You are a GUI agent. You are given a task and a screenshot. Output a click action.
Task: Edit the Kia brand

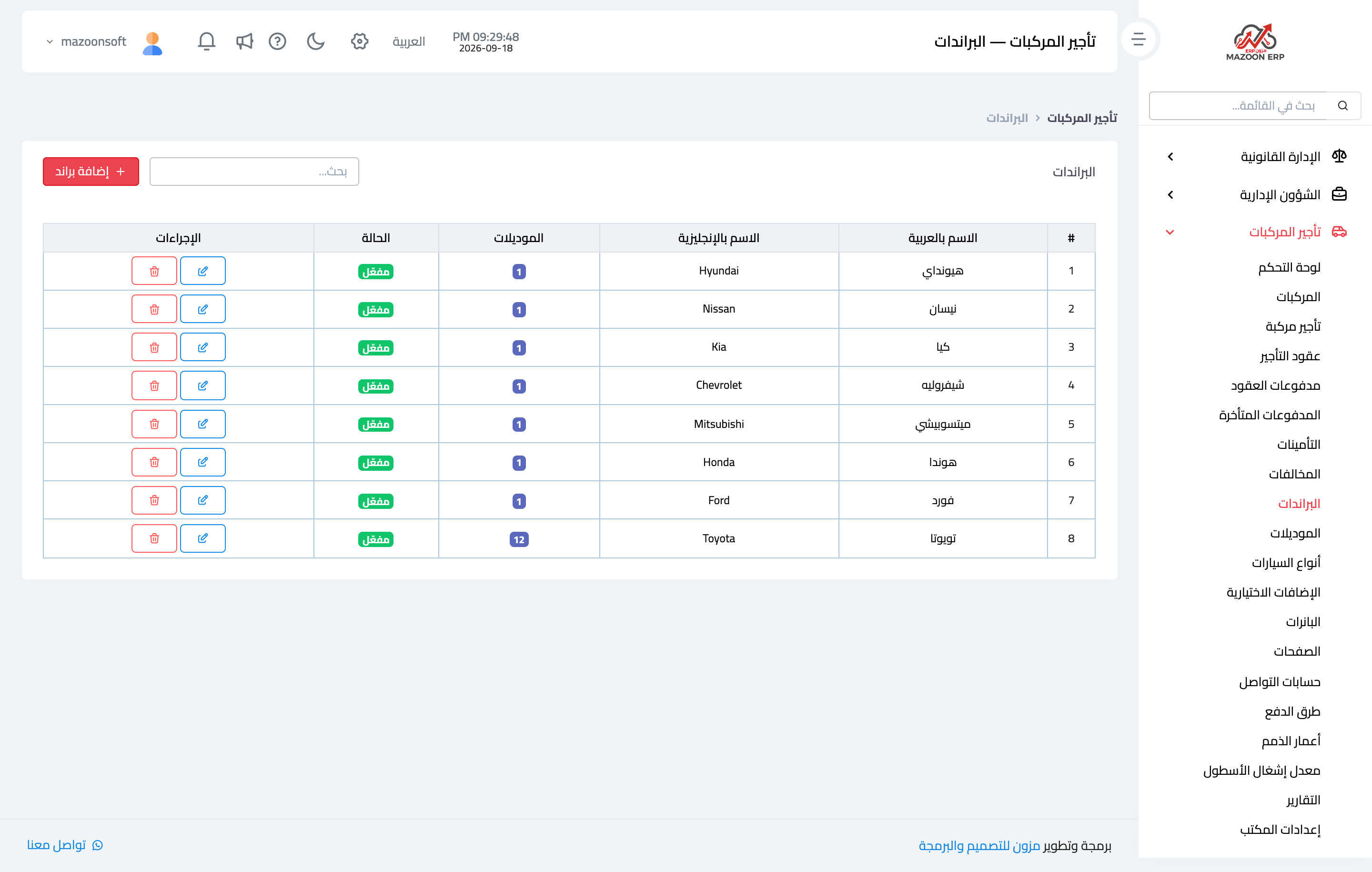point(203,347)
